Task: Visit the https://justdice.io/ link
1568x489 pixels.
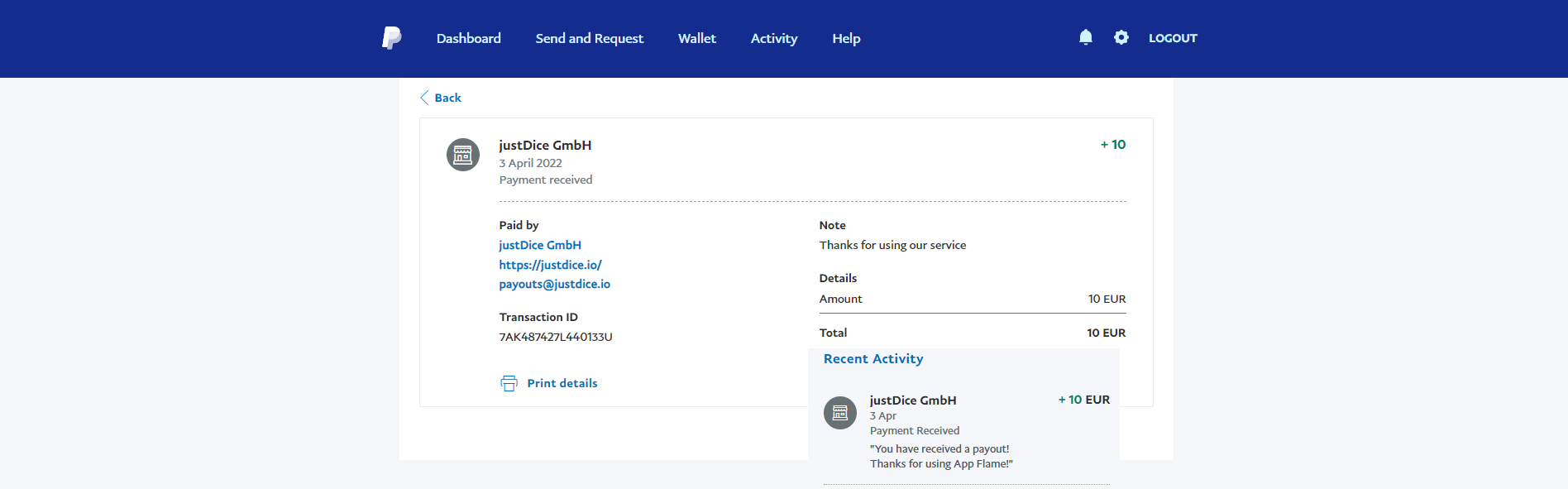Action: click(x=550, y=265)
